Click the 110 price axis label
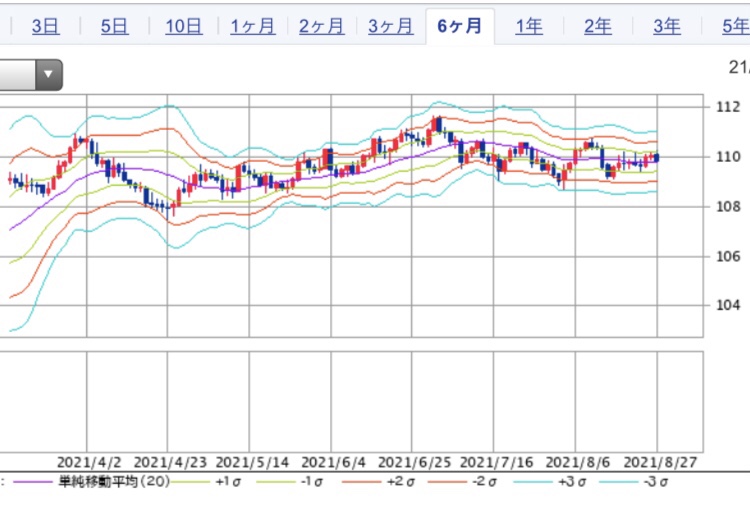750x506 pixels. [x=728, y=156]
